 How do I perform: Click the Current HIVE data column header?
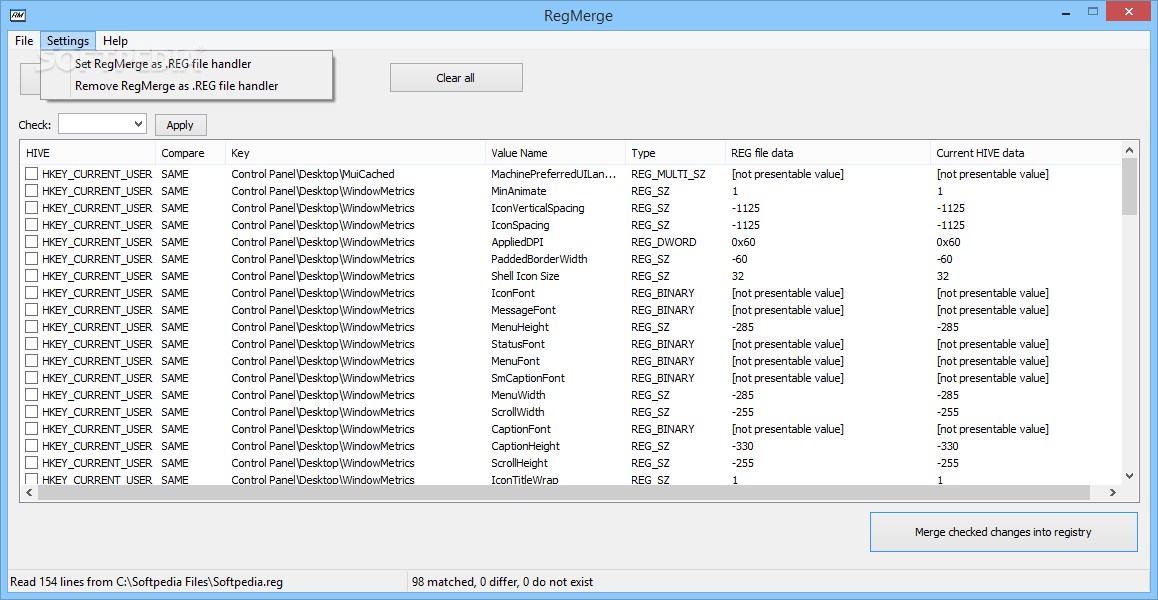point(1026,153)
